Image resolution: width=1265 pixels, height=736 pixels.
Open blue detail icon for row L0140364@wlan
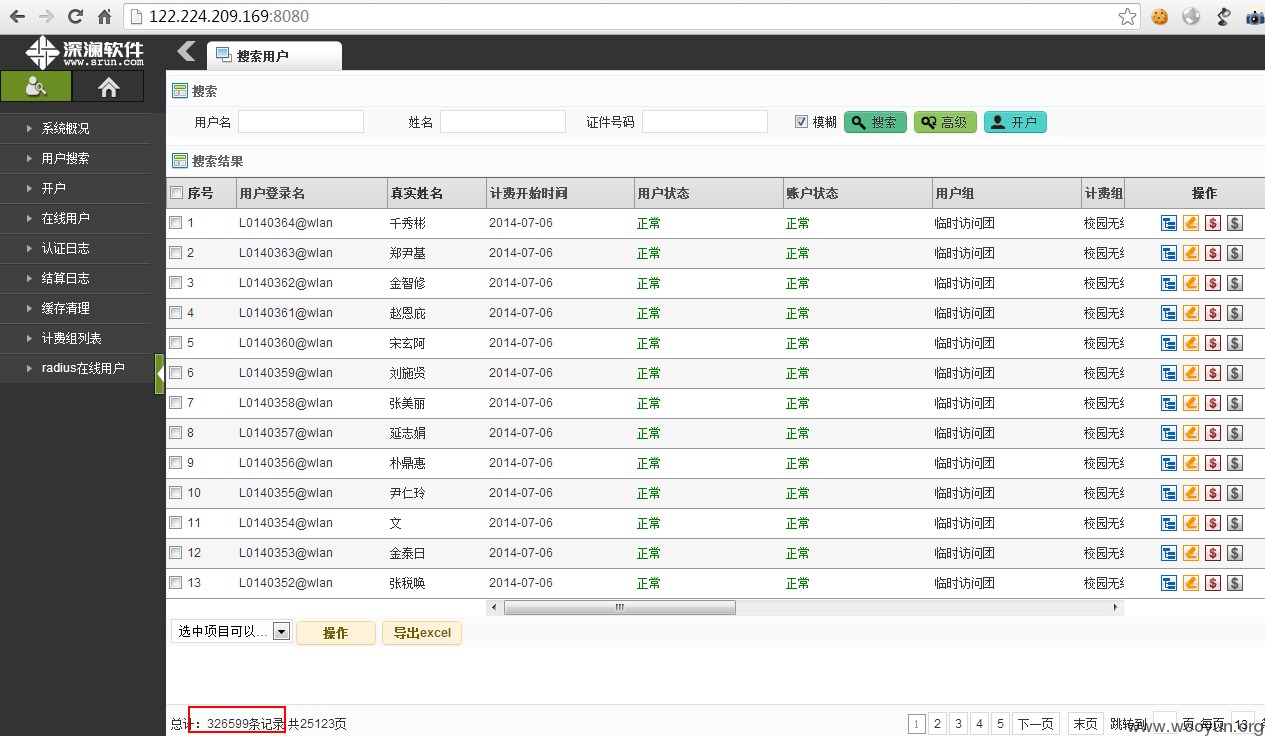click(1169, 223)
